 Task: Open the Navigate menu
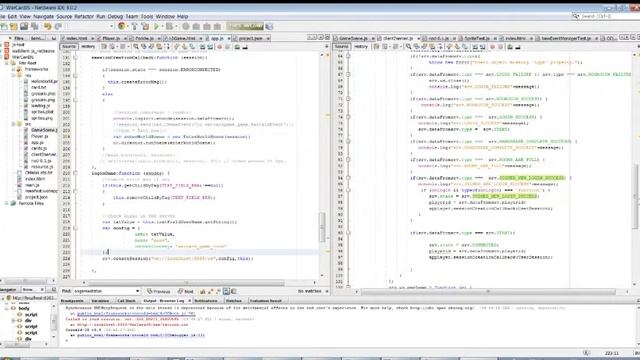coord(43,16)
